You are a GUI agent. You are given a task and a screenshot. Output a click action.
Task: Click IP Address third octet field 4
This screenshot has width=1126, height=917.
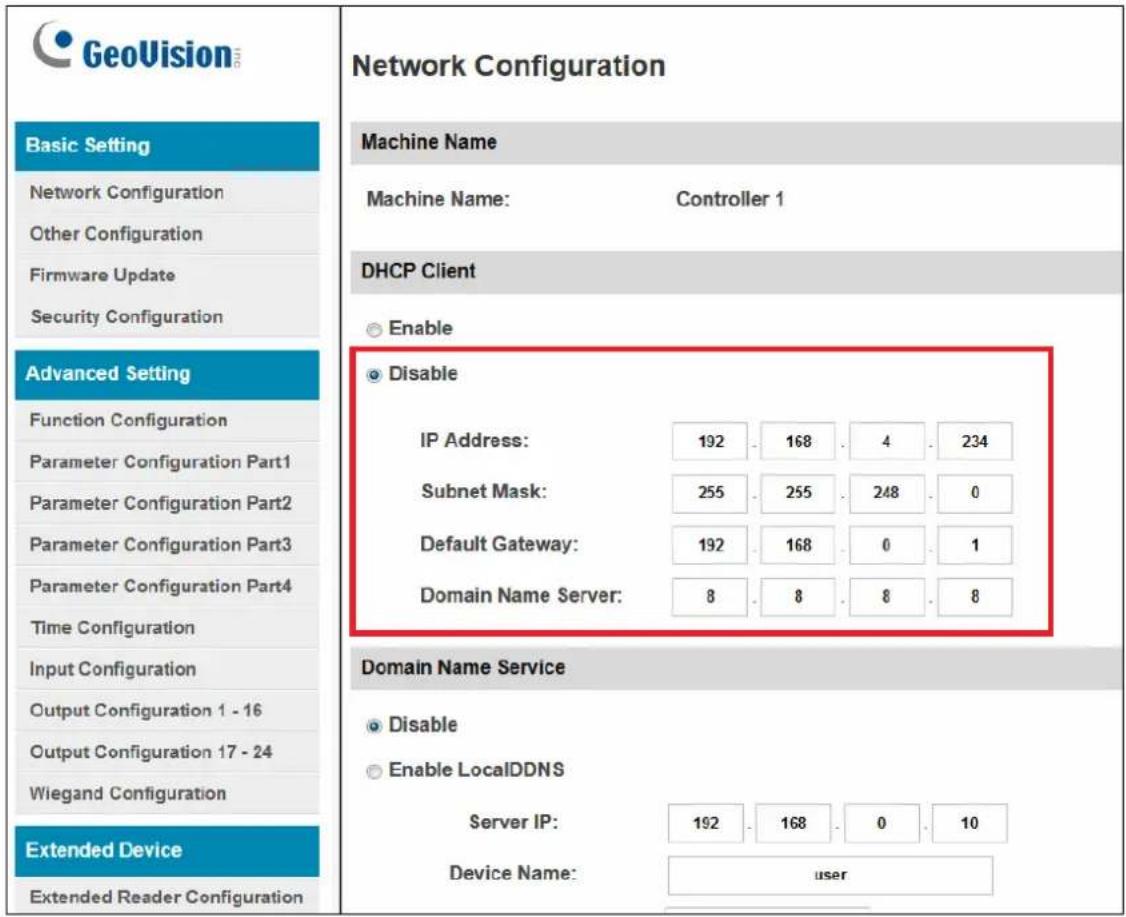pos(886,441)
